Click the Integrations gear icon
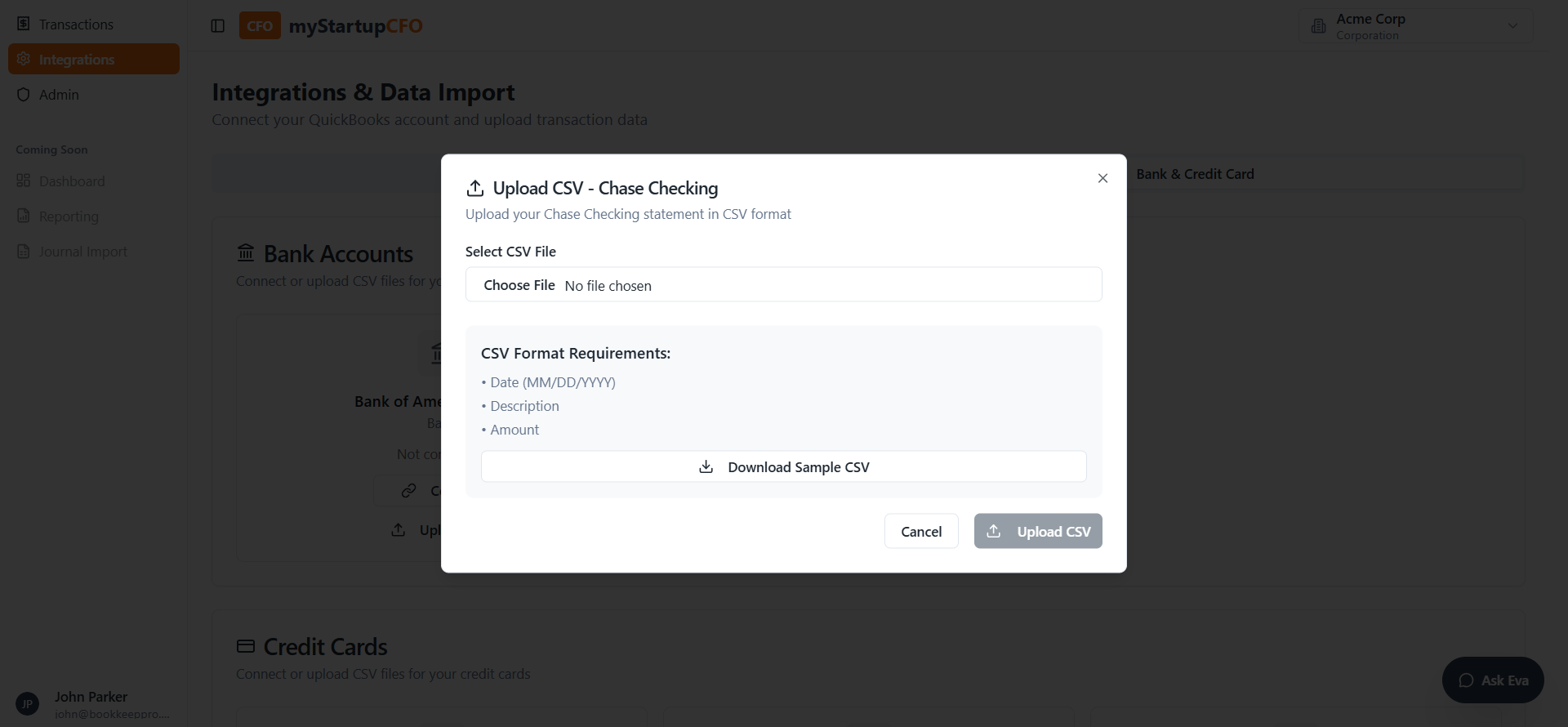This screenshot has width=1568, height=727. 24,60
